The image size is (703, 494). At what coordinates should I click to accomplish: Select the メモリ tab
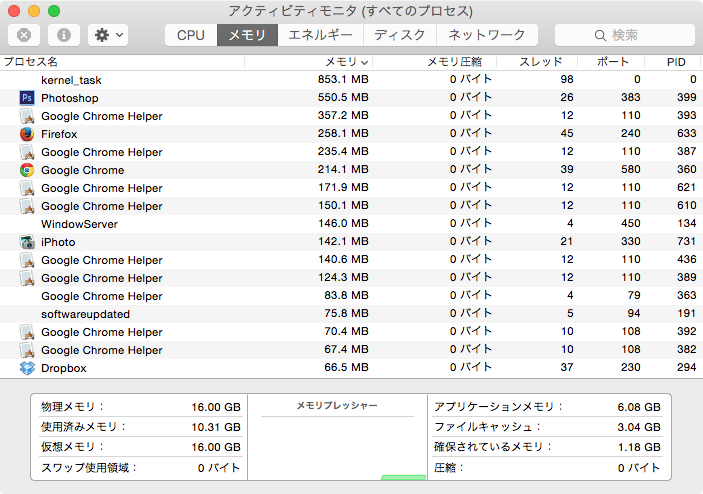pos(247,35)
